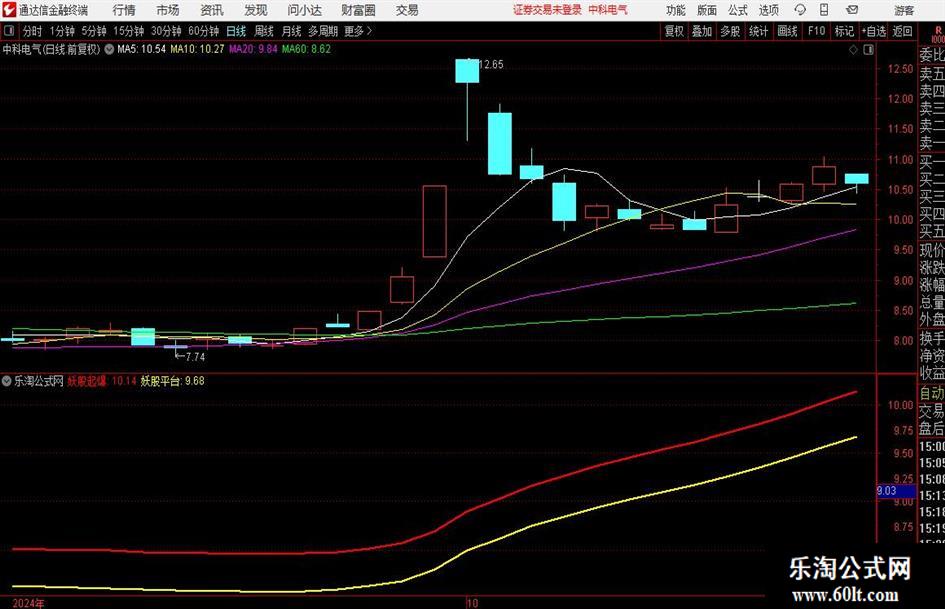The image size is (945, 609).
Task: Expand 乐淘公式网 sub-indicator dropdown arrow
Action: point(7,381)
